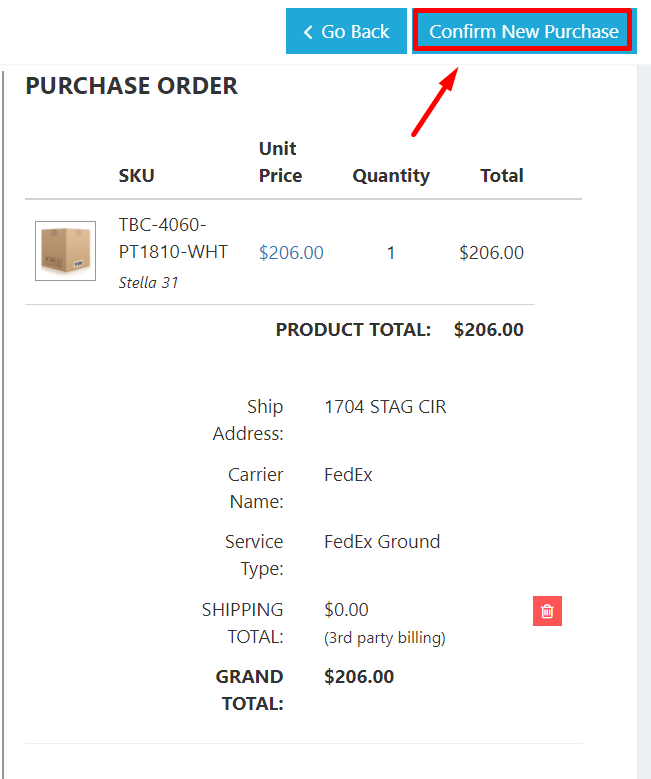This screenshot has height=779, width=651.
Task: Click the FedEx carrier name value
Action: (x=348, y=475)
